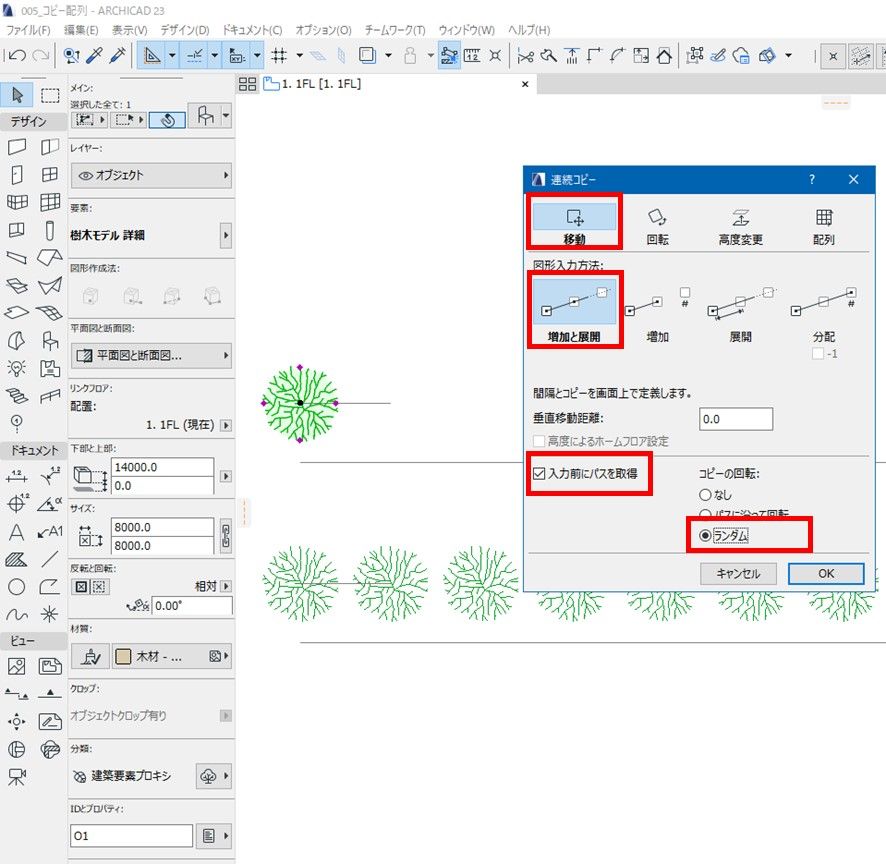Select the ランダム rotation radio button
This screenshot has height=864, width=886.
(x=705, y=535)
